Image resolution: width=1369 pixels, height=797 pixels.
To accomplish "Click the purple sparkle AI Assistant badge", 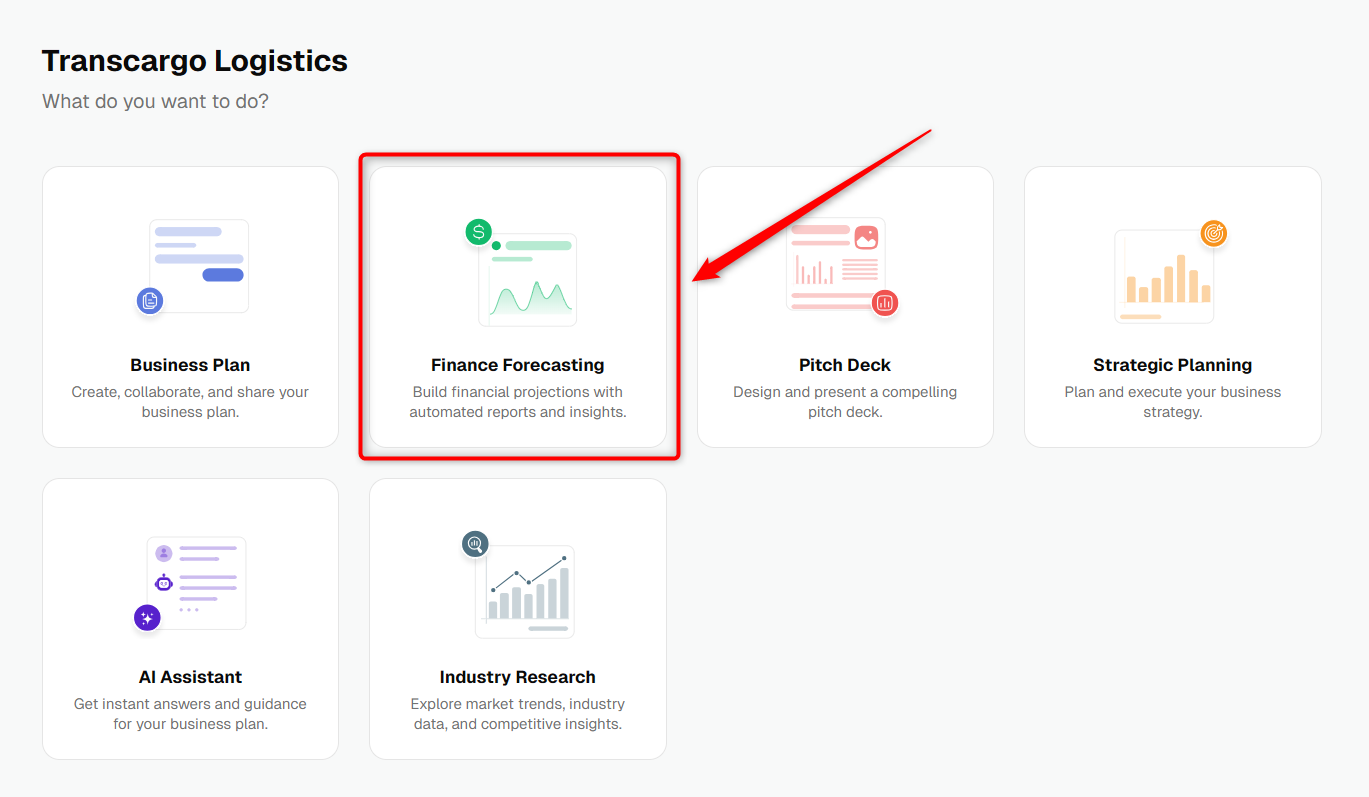I will coord(147,618).
